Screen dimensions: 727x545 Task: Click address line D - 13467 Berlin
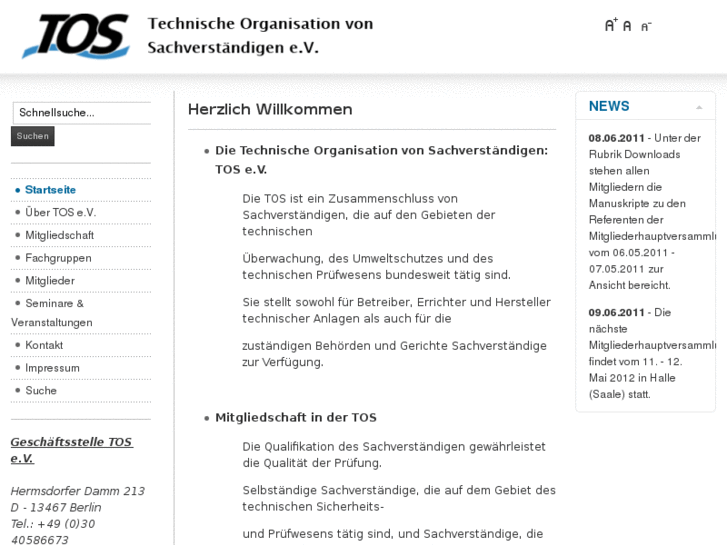[x=56, y=507]
